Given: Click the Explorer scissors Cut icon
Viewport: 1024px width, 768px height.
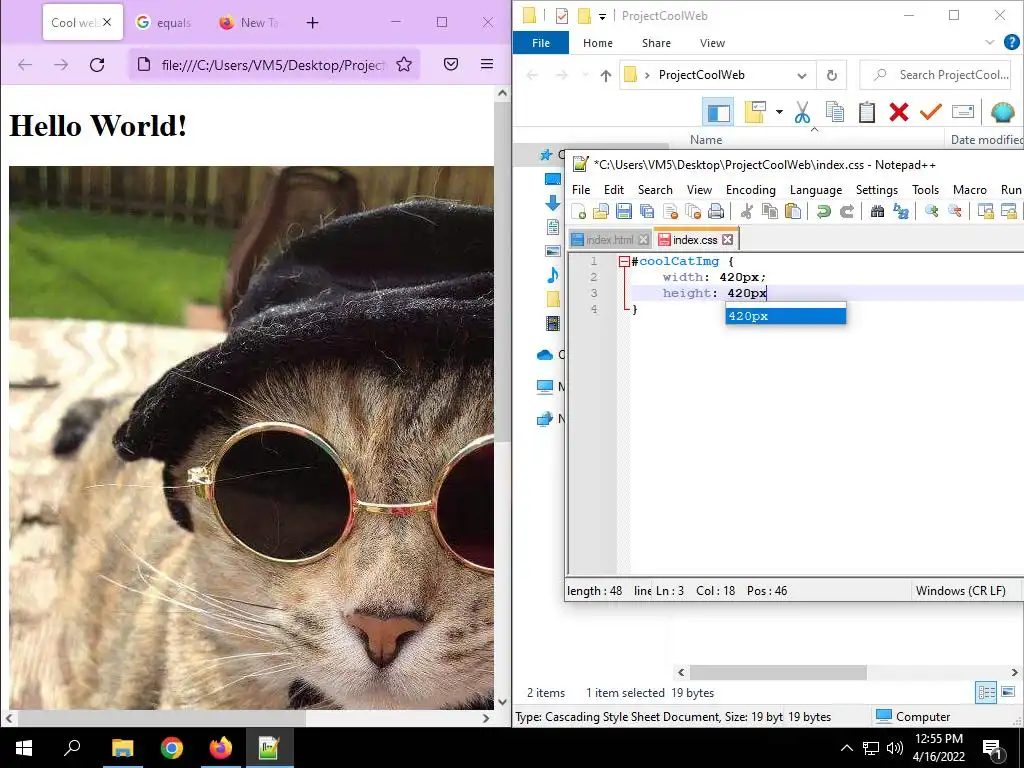Looking at the screenshot, I should tap(803, 112).
